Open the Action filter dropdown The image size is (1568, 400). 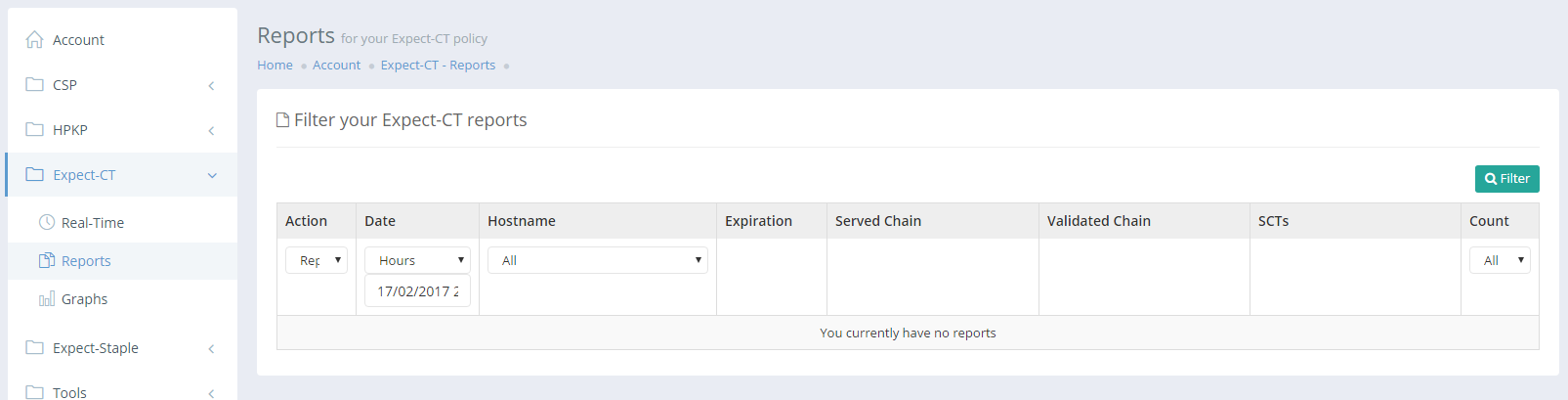point(317,260)
